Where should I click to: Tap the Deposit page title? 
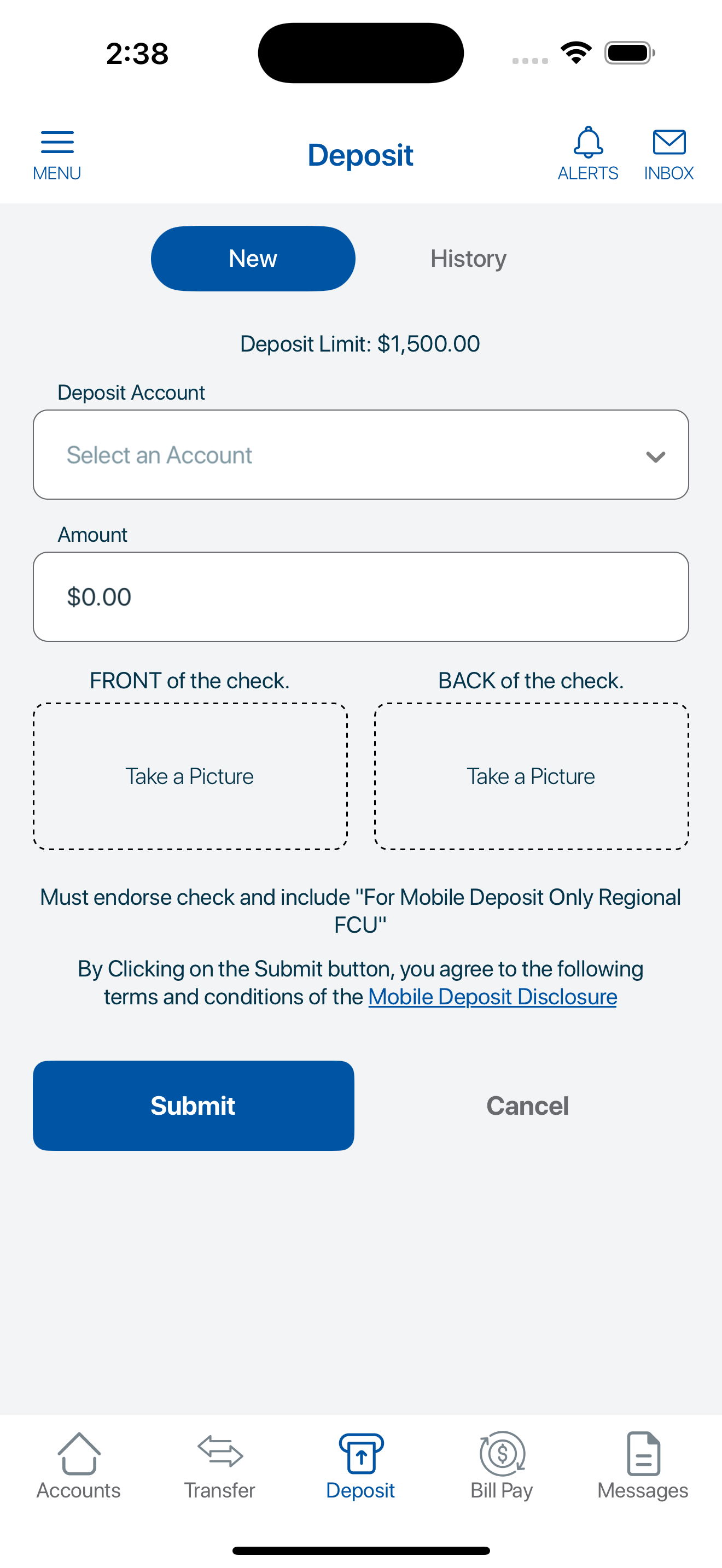click(360, 155)
